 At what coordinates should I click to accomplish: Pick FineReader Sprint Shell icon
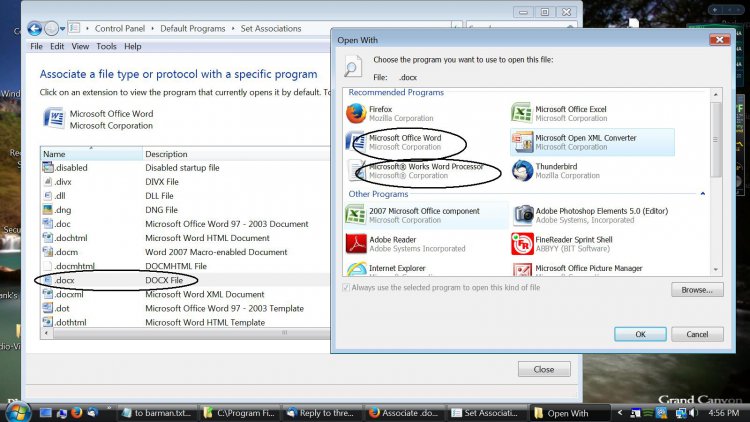click(522, 244)
